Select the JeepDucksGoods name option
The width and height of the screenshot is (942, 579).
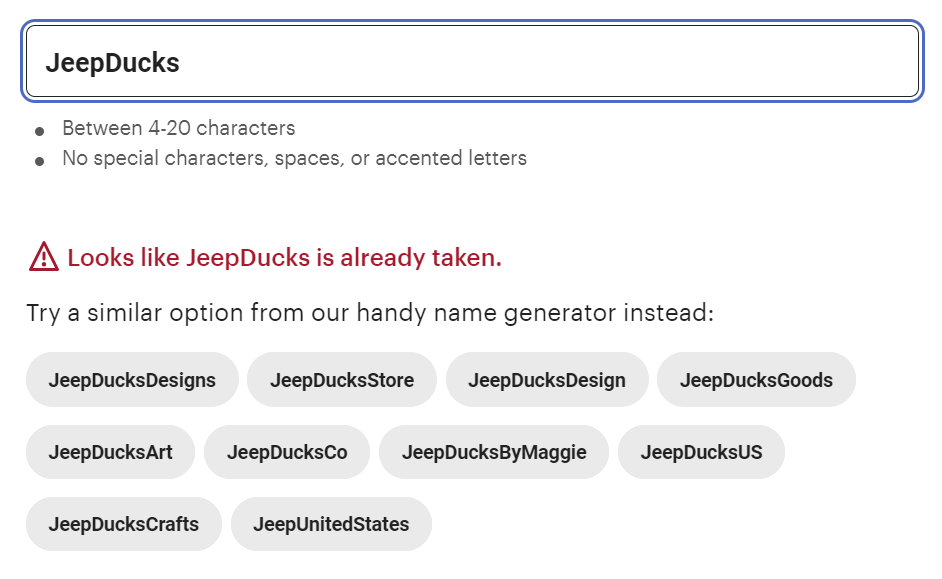tap(756, 380)
